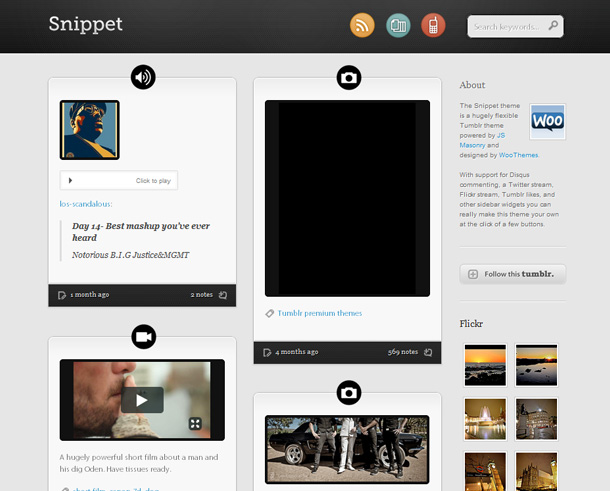Click the video post camcorder icon
Screen dimensions: 610x491
point(144,337)
